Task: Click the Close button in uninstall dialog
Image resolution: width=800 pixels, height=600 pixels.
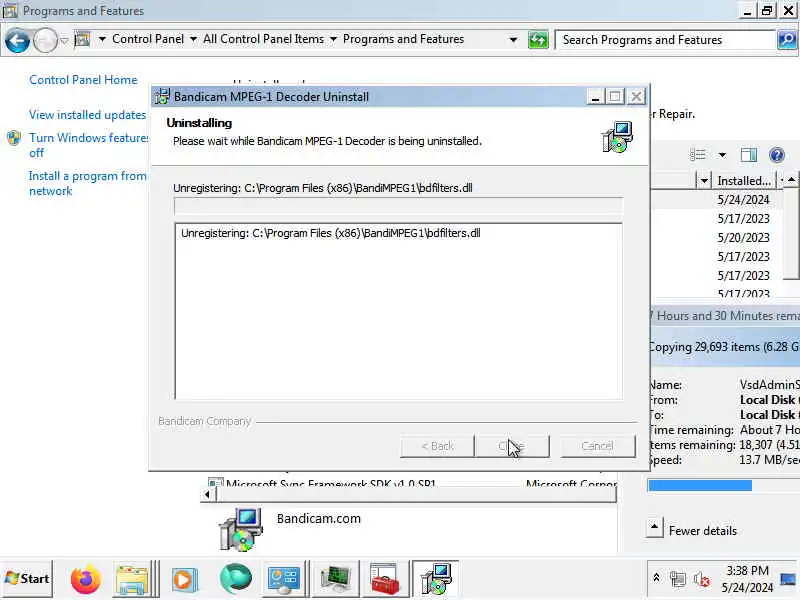Action: 512,446
